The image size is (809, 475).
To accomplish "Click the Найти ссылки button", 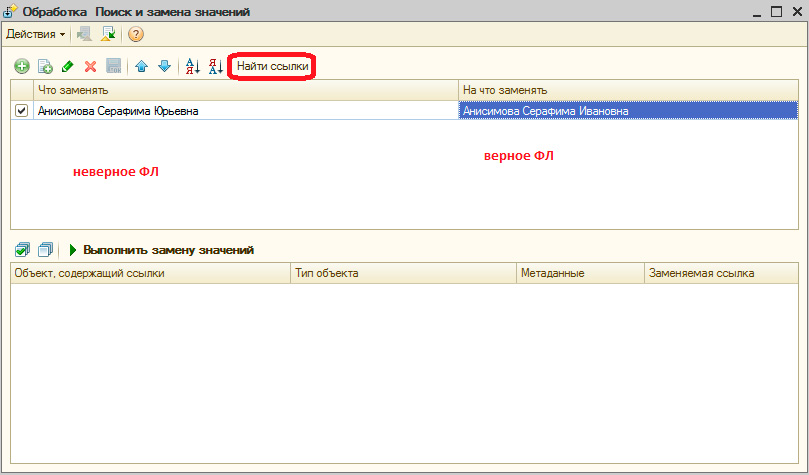I will coord(273,66).
